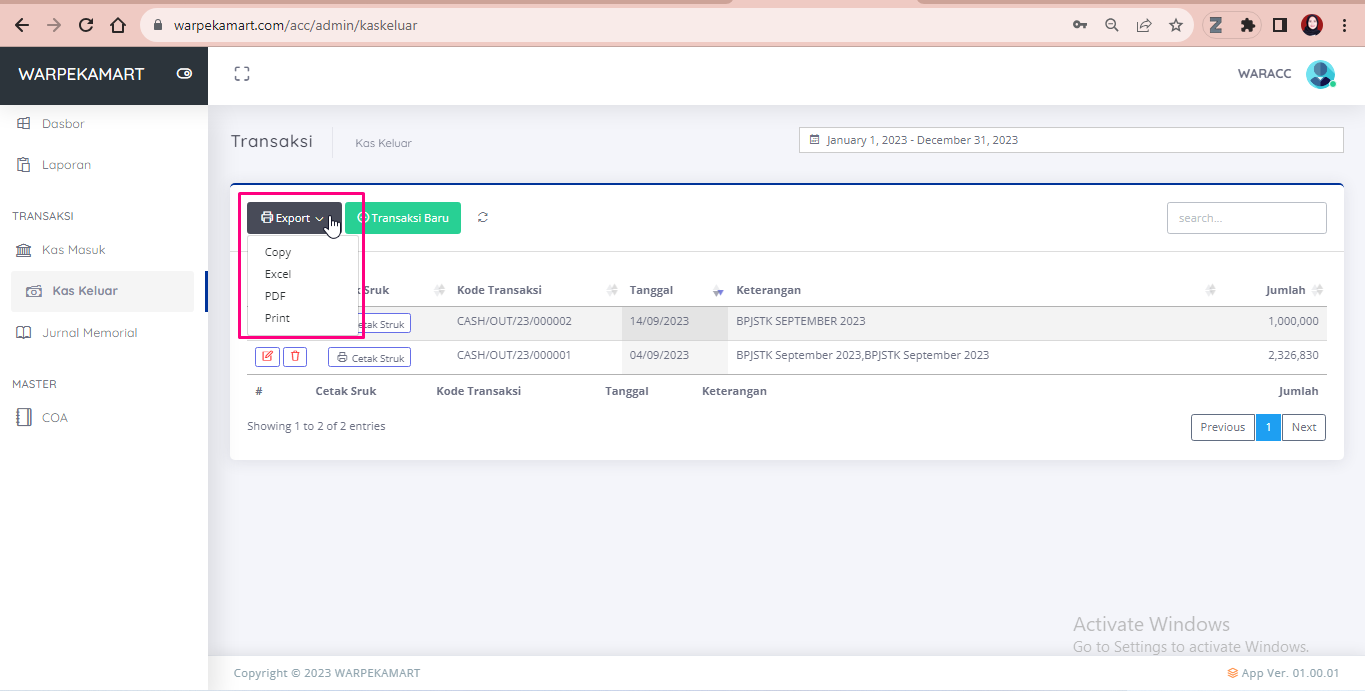This screenshot has height=691, width=1365.
Task: Open Chrome profile avatar
Action: 1312,25
